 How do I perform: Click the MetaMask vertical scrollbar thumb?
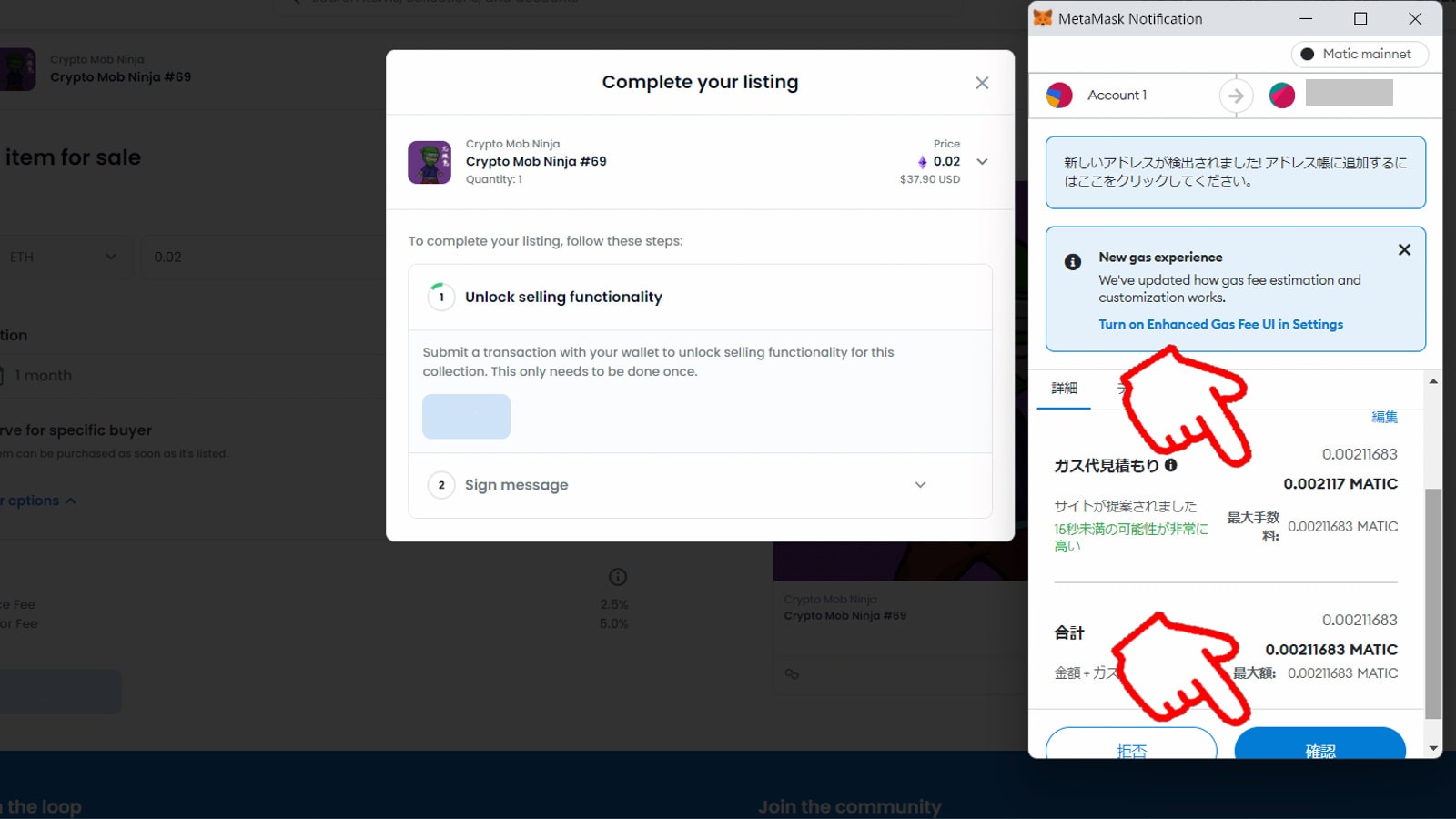click(1433, 603)
